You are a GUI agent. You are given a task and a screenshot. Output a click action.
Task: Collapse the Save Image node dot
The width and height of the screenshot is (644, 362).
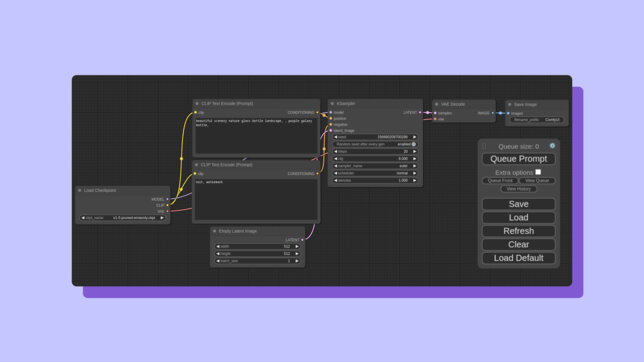pyautogui.click(x=510, y=104)
